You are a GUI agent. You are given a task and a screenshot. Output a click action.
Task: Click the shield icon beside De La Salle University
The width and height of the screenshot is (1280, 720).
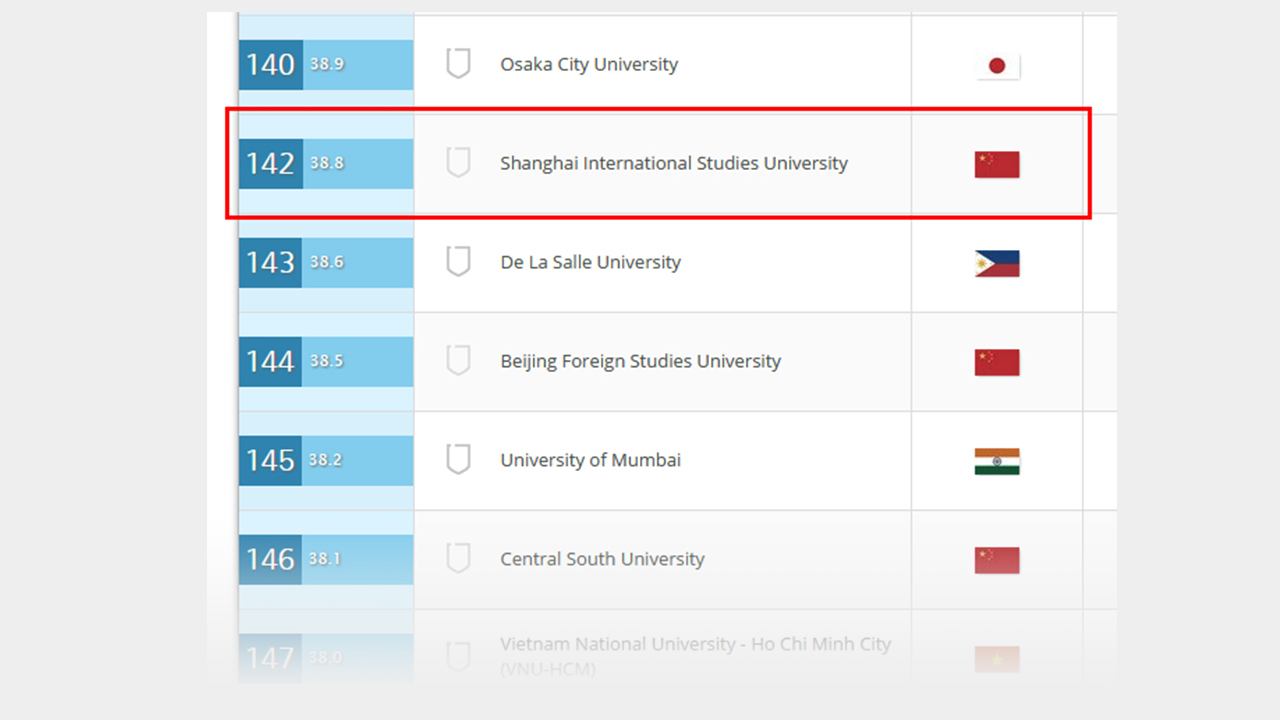click(458, 262)
